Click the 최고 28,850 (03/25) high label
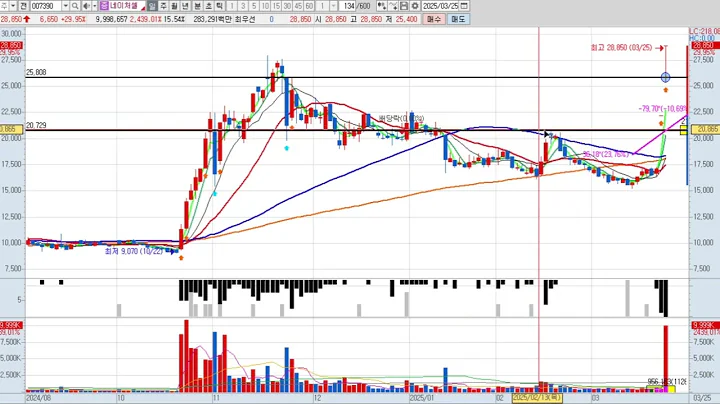 point(621,48)
